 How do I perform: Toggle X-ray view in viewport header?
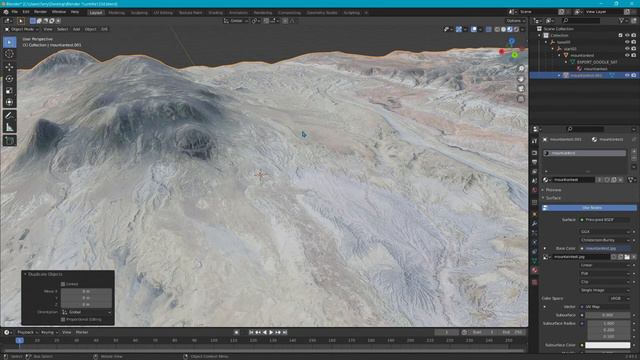489,29
